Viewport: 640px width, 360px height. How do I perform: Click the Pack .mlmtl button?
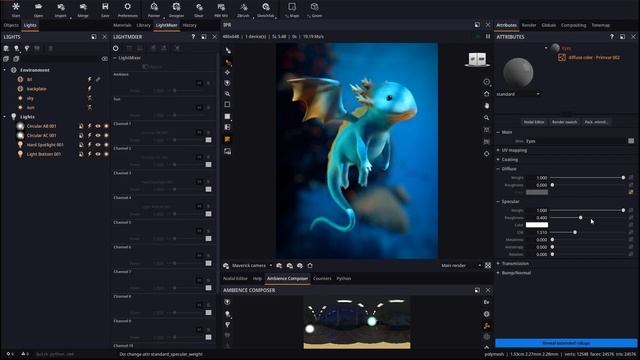point(596,122)
